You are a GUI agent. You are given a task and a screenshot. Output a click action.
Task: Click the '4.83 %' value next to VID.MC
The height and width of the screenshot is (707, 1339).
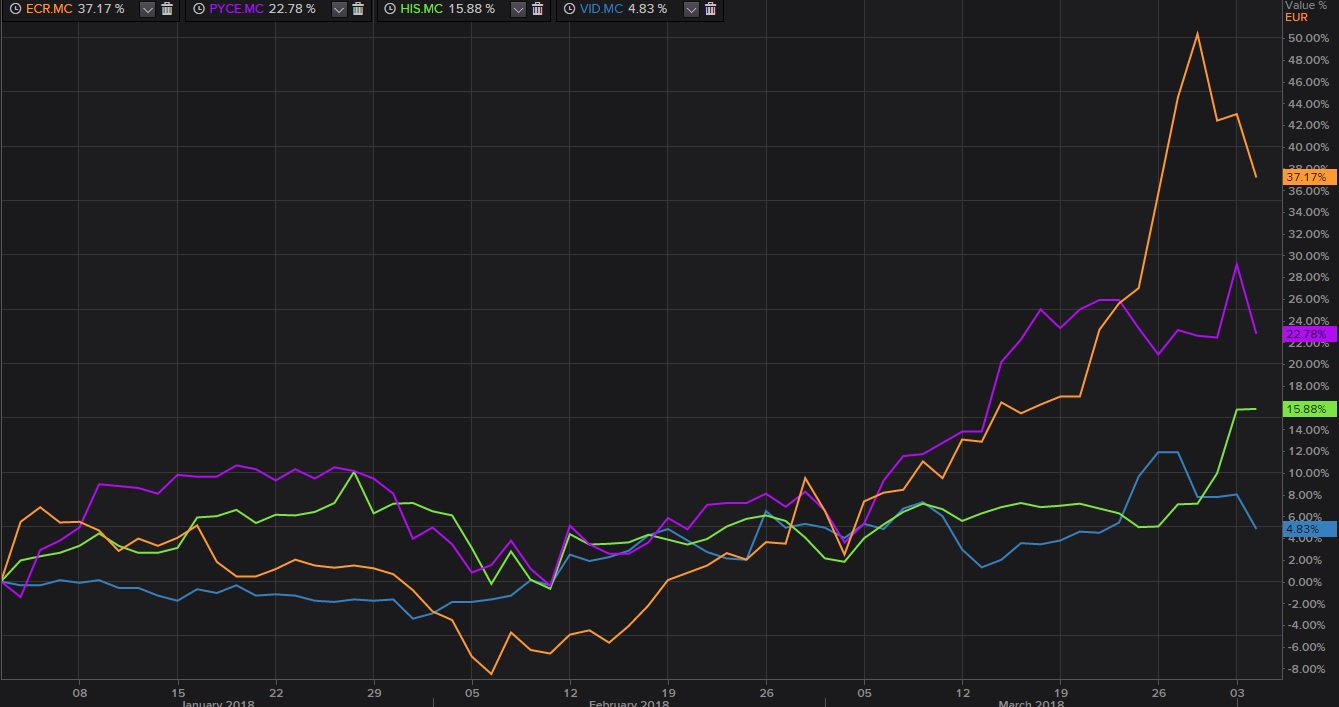pyautogui.click(x=646, y=9)
